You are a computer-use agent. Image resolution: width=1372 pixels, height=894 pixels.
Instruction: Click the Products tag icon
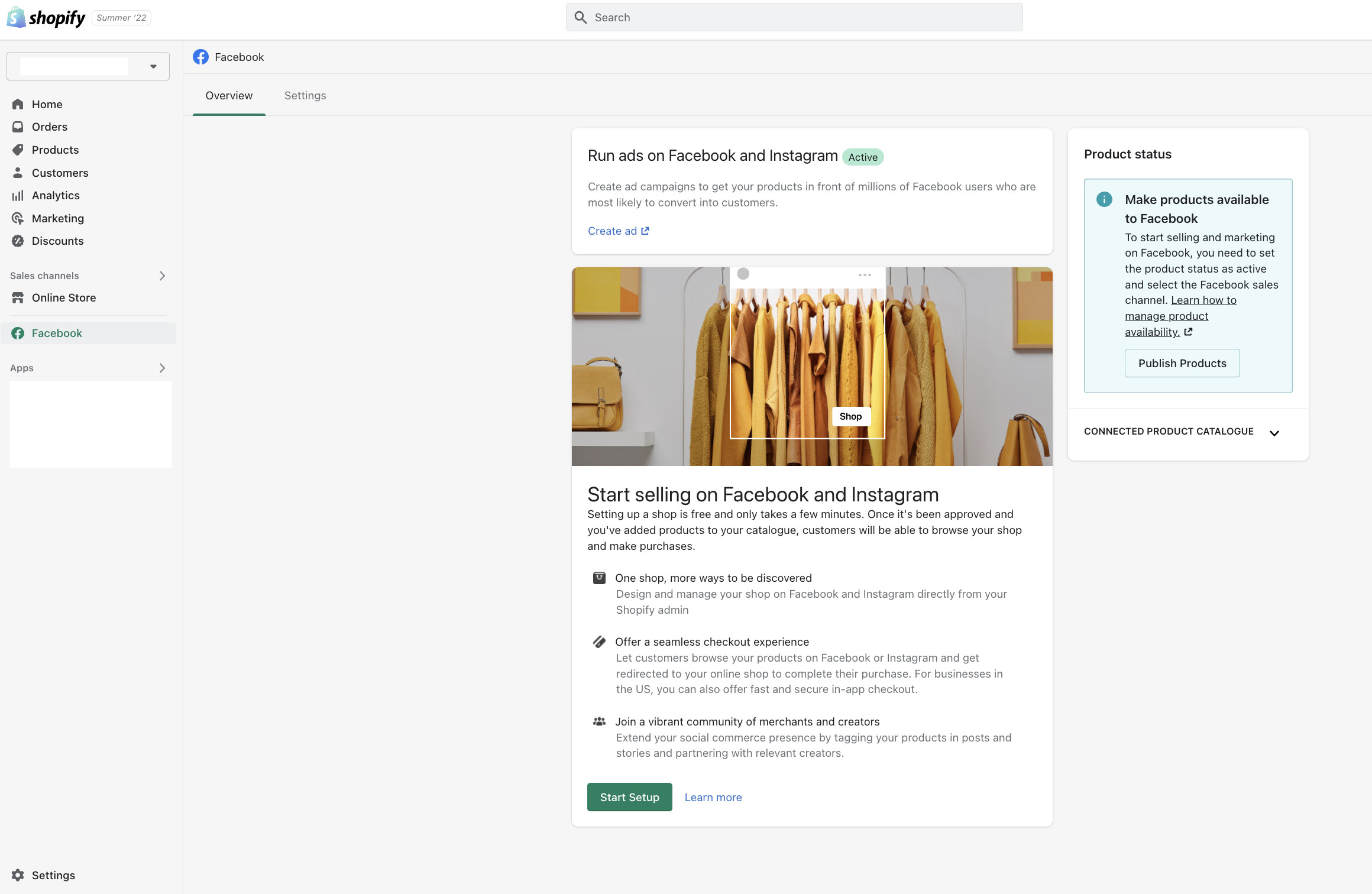[18, 150]
